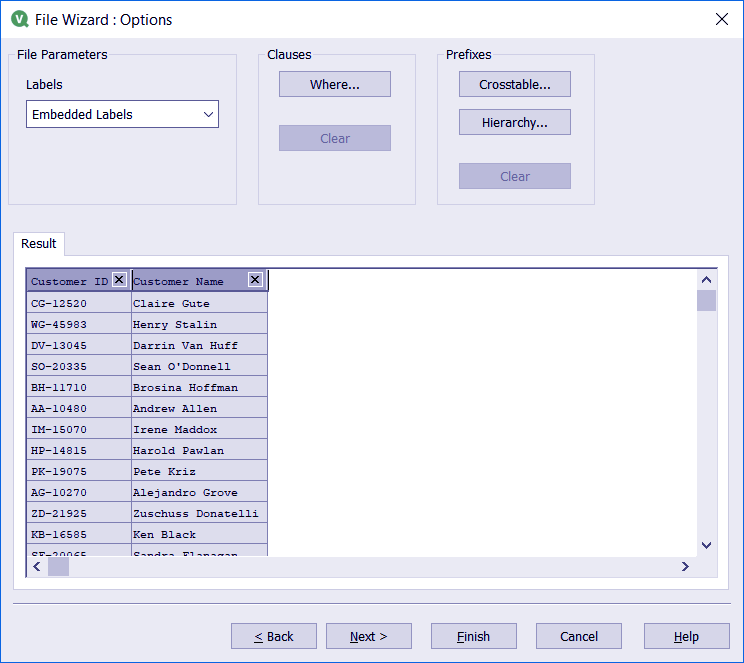Proceed with the Next button
Viewport: 744px width, 663px height.
click(x=369, y=636)
